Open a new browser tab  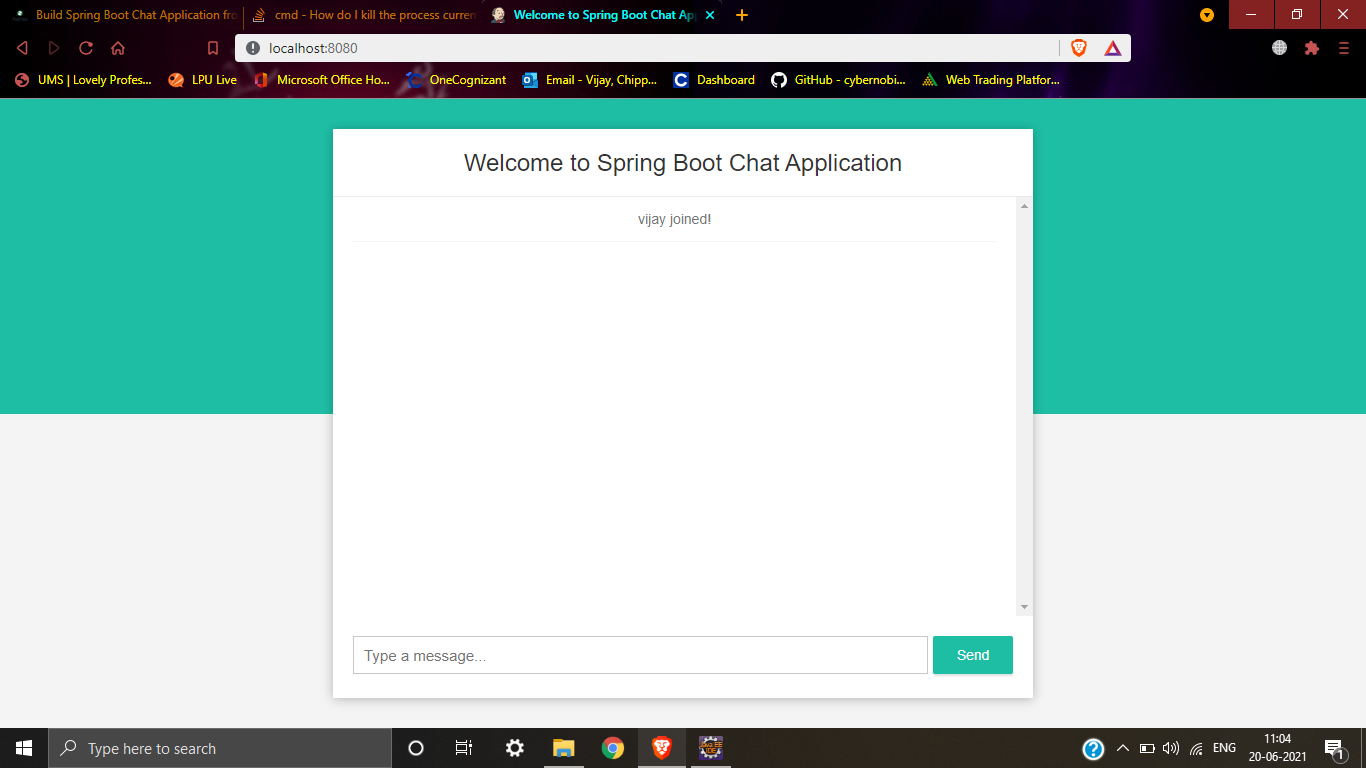coord(742,15)
